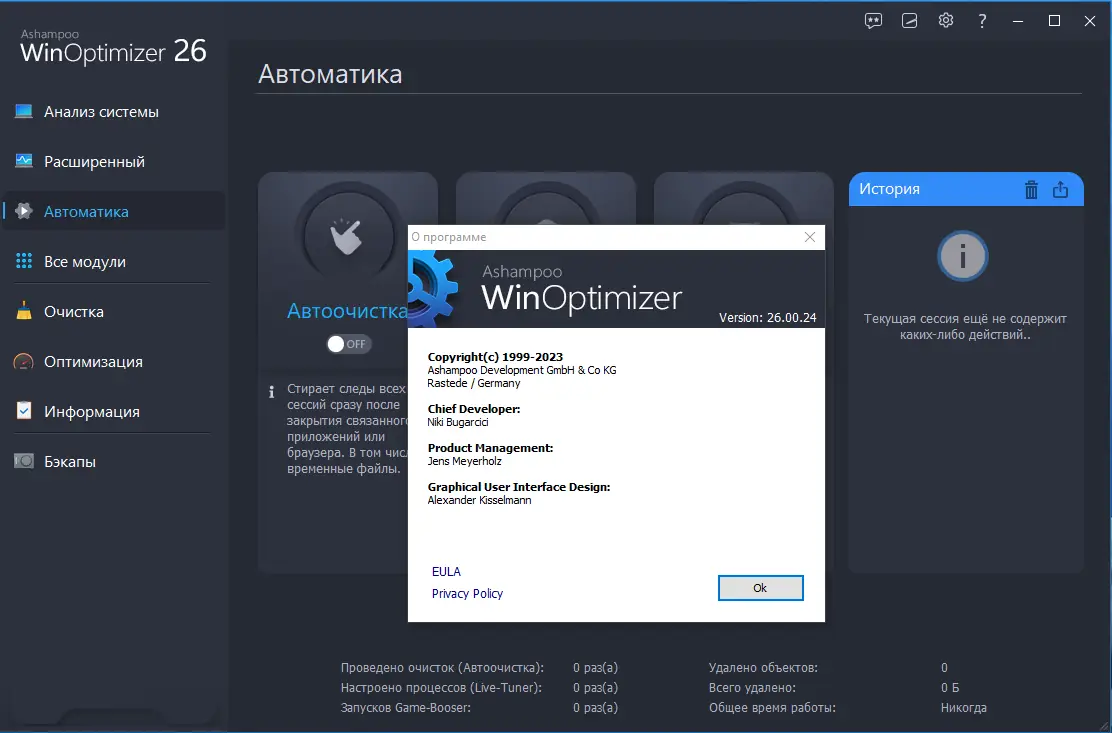Click the Автоочистка hand-swipe round icon
Viewport: 1112px width, 733px height.
coord(348,236)
